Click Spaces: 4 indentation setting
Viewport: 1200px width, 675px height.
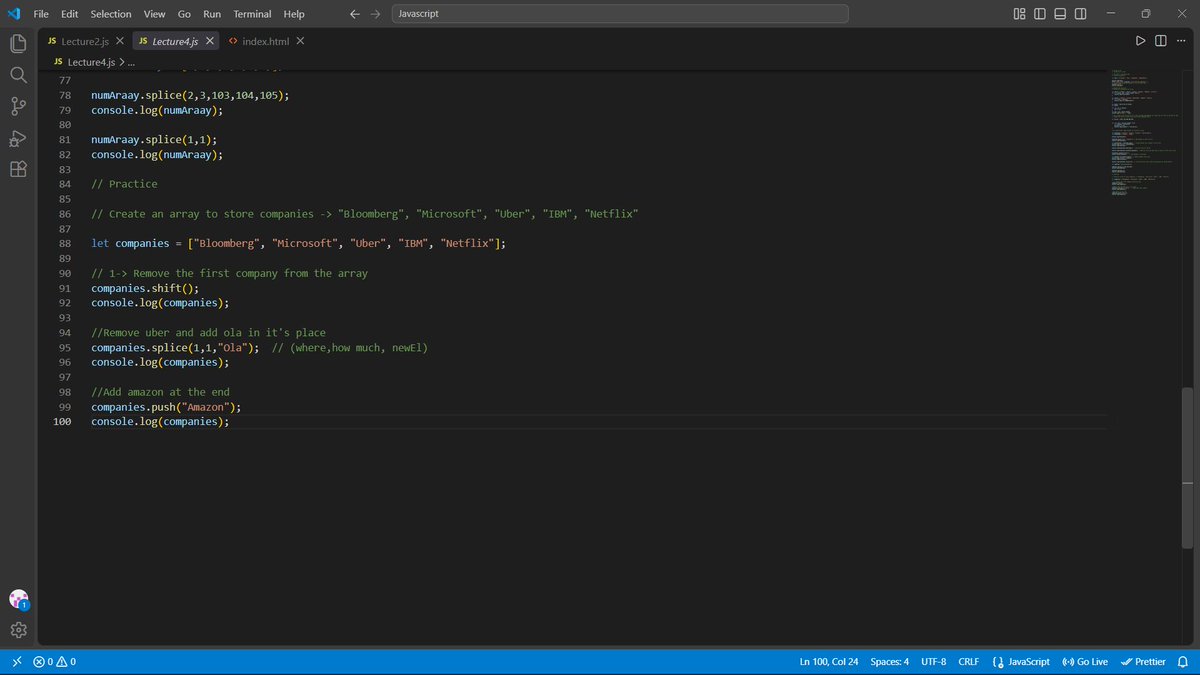pyautogui.click(x=889, y=662)
